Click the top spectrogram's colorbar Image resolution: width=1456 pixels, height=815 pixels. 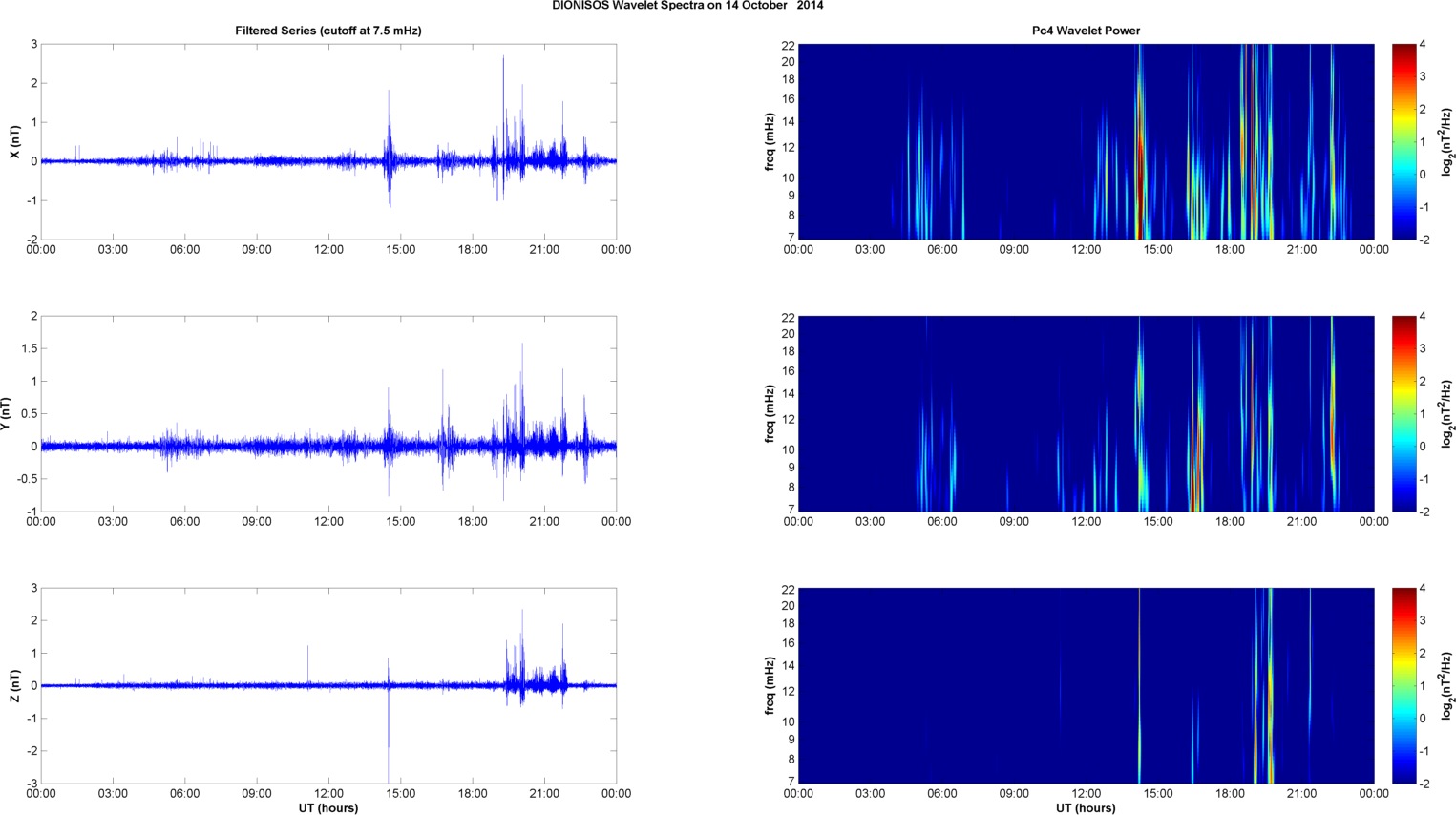pyautogui.click(x=1403, y=142)
